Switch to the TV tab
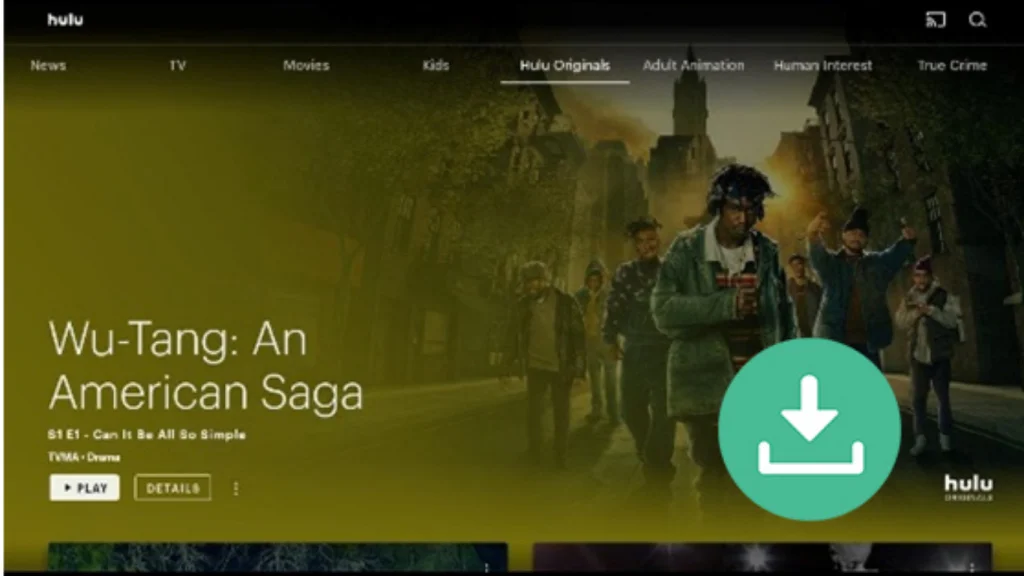This screenshot has width=1024, height=576. (x=178, y=65)
